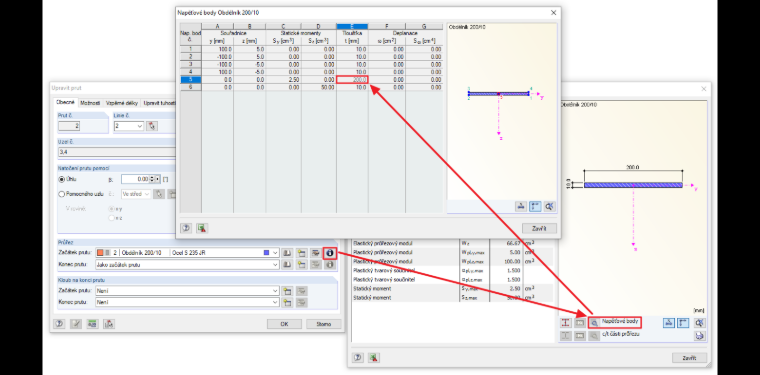Close the Napěťové body dialog window
The width and height of the screenshot is (760, 375).
click(x=553, y=13)
